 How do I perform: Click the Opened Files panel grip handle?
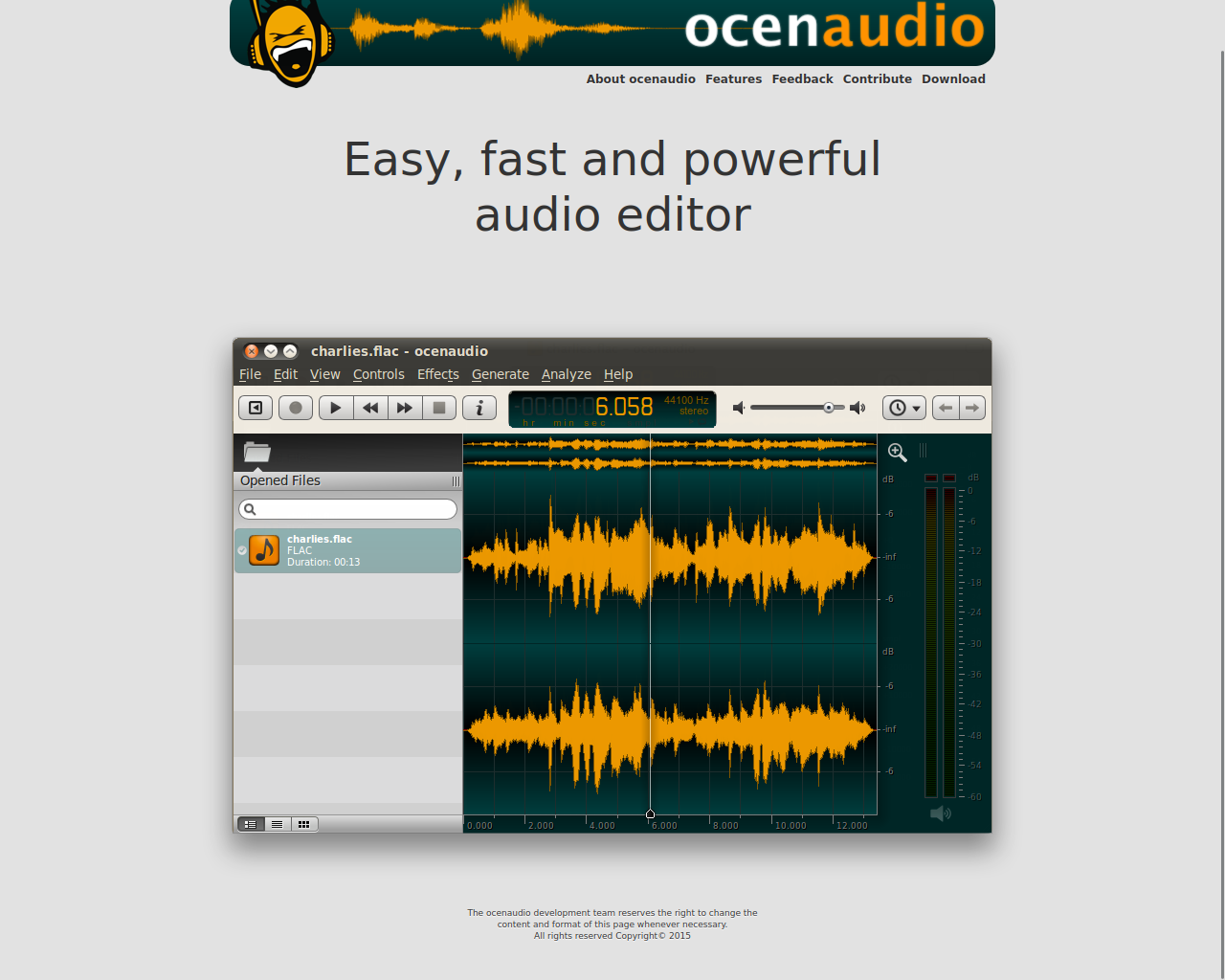pyautogui.click(x=456, y=481)
